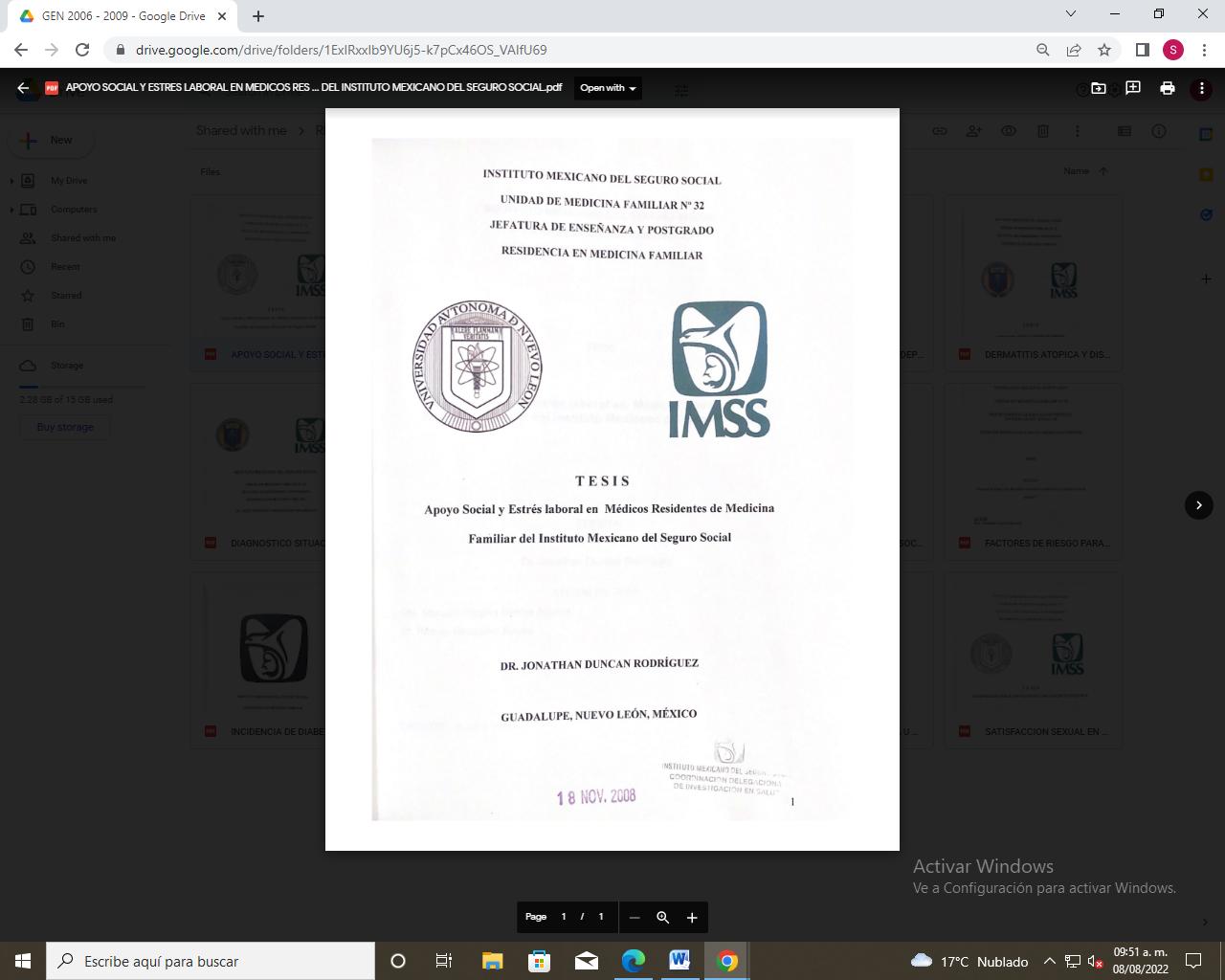Show hidden system tray icons
The height and width of the screenshot is (980, 1225).
(x=1050, y=961)
